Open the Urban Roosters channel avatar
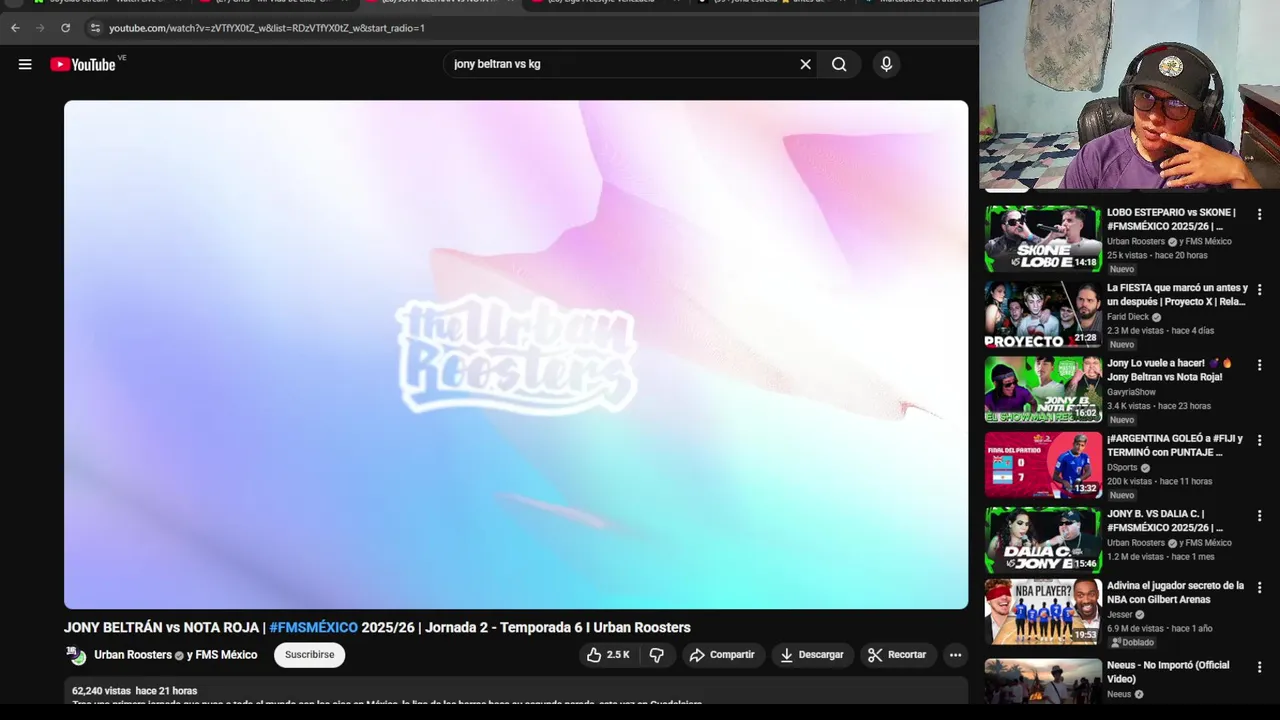Viewport: 1280px width, 720px height. pyautogui.click(x=76, y=655)
